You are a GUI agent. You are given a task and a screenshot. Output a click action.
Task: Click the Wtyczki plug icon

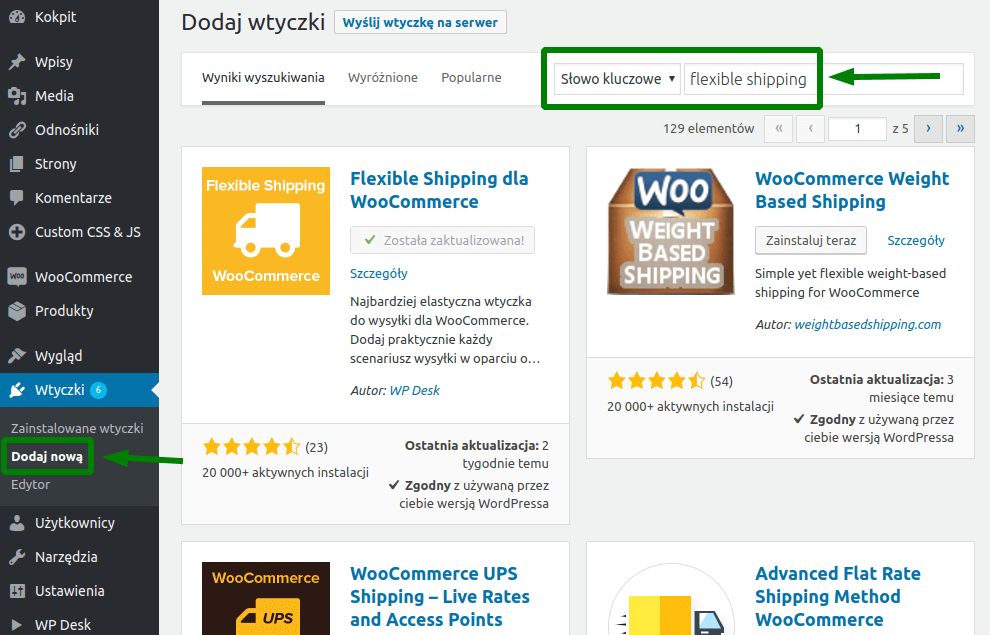tap(17, 390)
